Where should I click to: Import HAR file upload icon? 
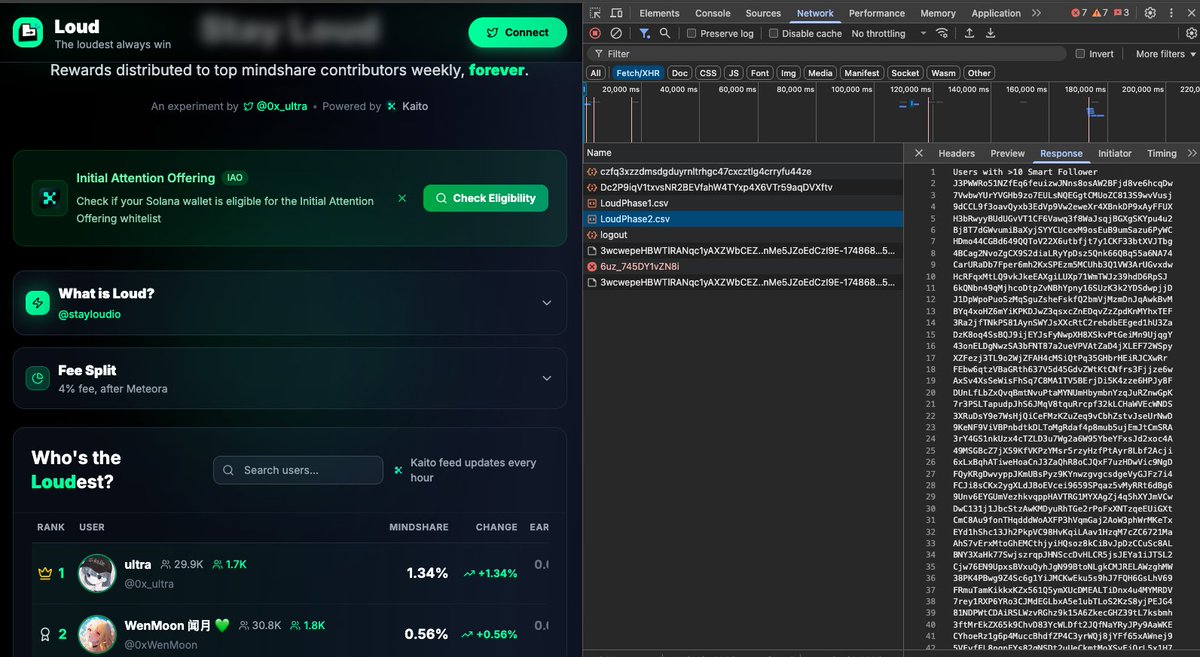(x=969, y=33)
